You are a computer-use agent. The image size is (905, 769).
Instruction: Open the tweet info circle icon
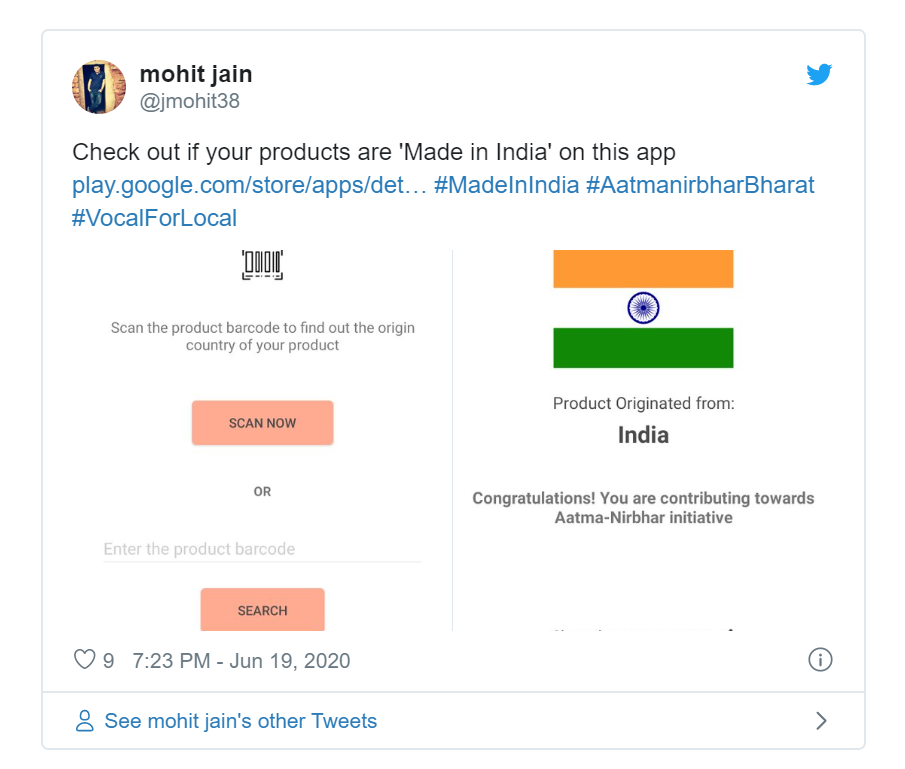point(820,660)
